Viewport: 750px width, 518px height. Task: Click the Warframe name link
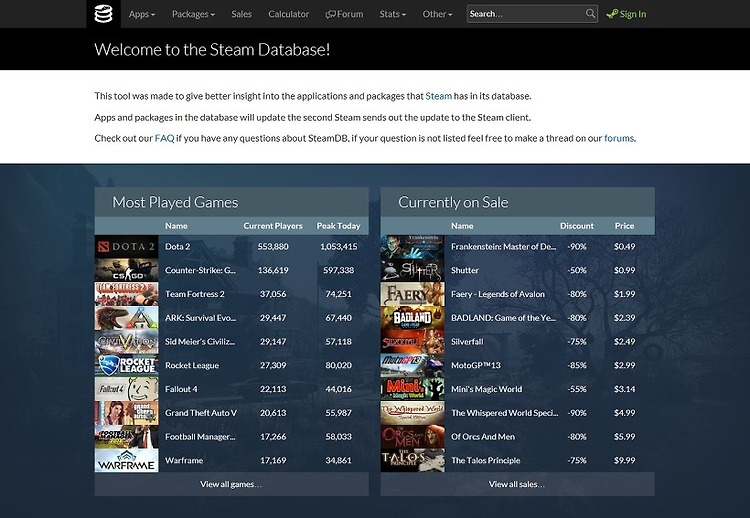point(184,461)
